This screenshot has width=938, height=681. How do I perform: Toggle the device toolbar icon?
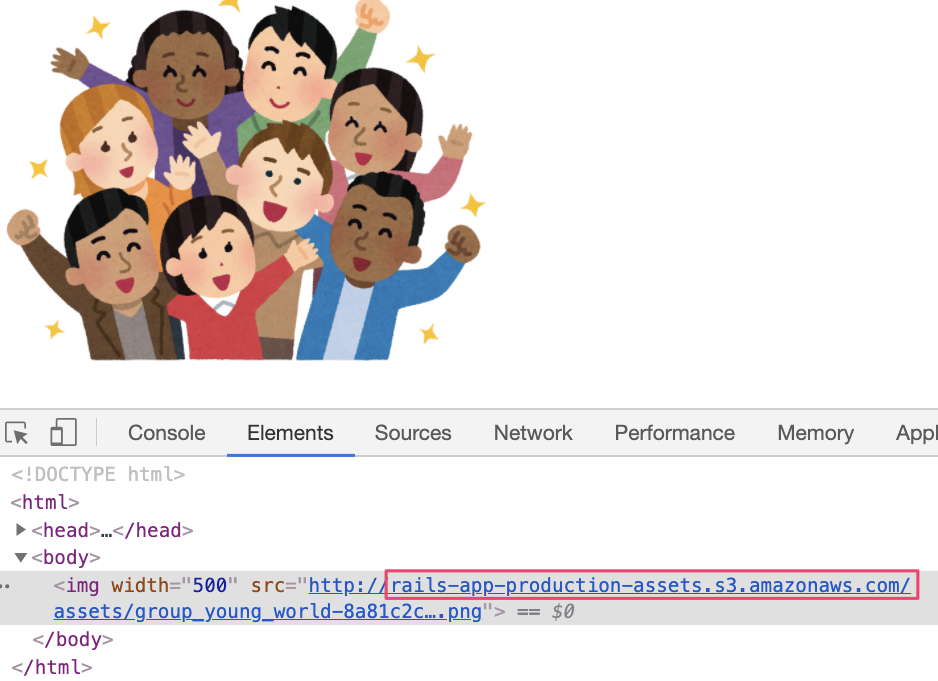point(63,433)
